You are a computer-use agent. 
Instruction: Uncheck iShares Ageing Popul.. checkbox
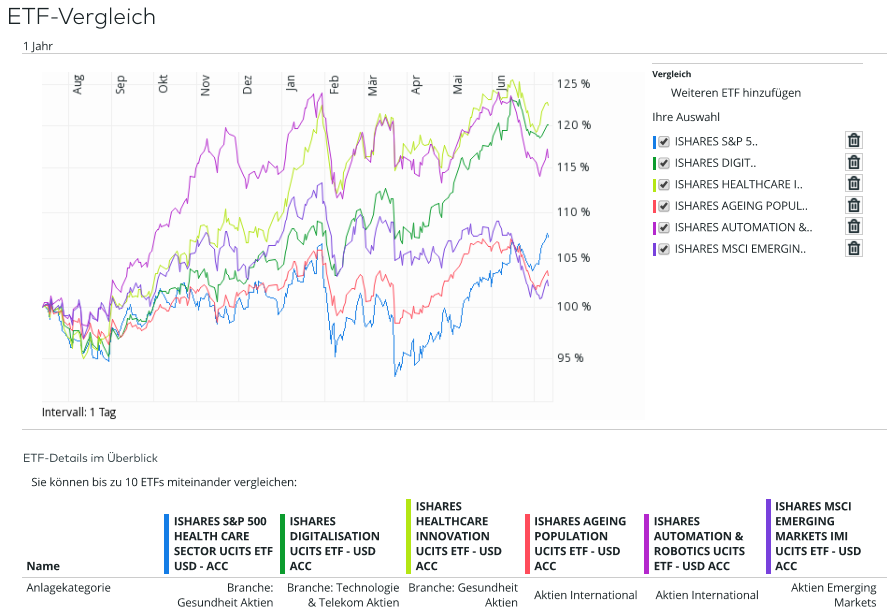tap(664, 206)
